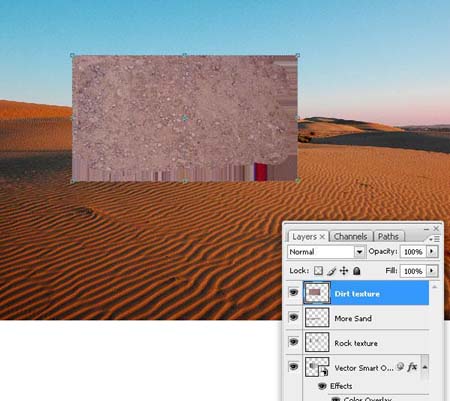Click the transform center reference point
The width and height of the screenshot is (450, 401).
tap(185, 118)
